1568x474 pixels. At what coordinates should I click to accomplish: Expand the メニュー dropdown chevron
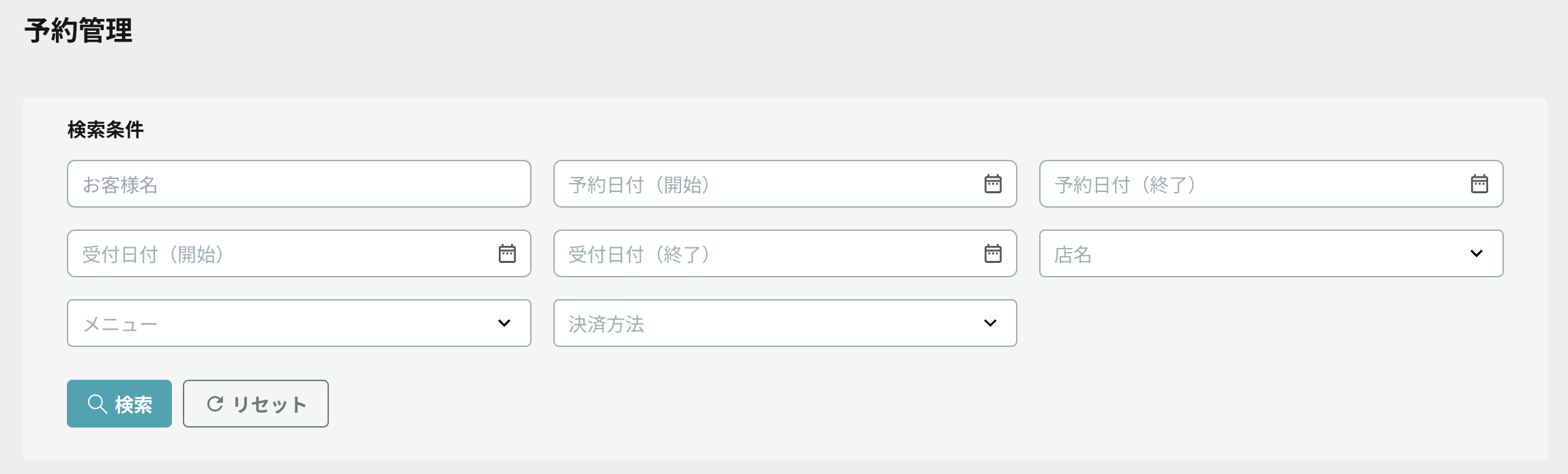coord(504,323)
